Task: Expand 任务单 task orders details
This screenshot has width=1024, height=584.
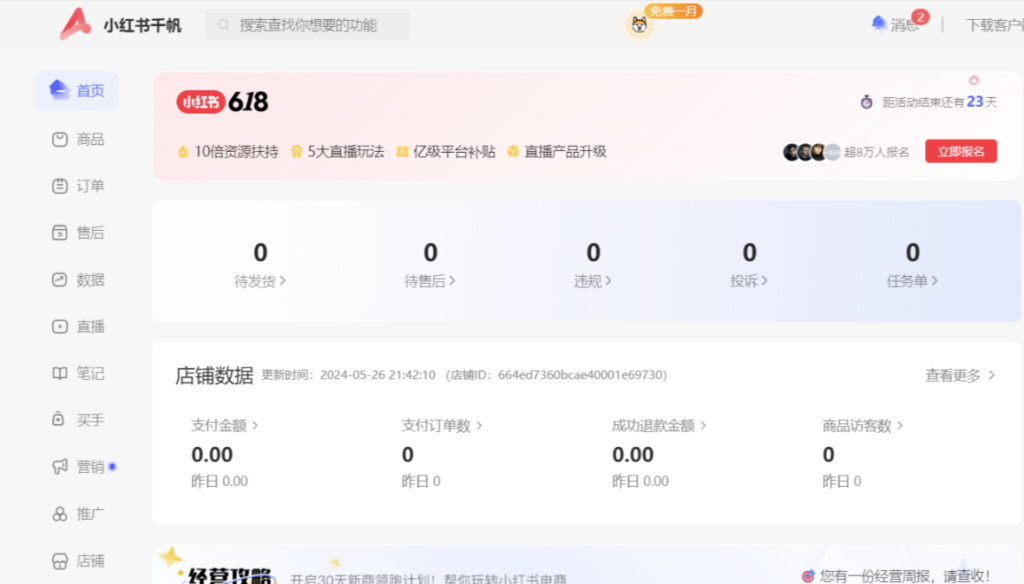Action: (912, 281)
